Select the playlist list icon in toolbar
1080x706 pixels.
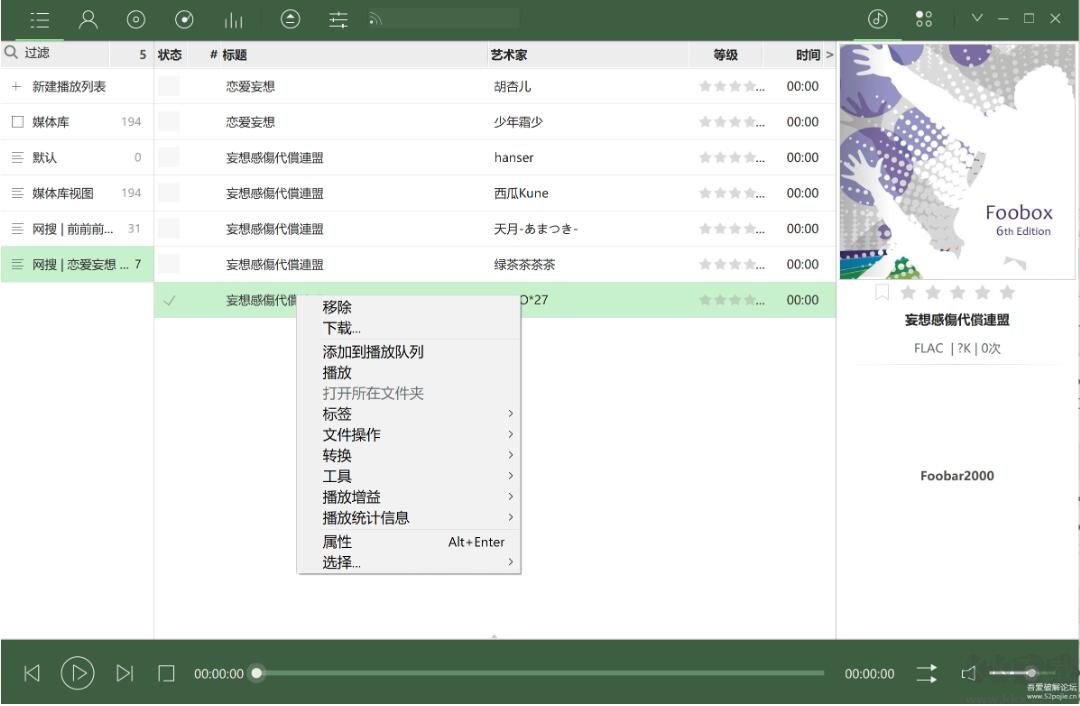click(39, 19)
